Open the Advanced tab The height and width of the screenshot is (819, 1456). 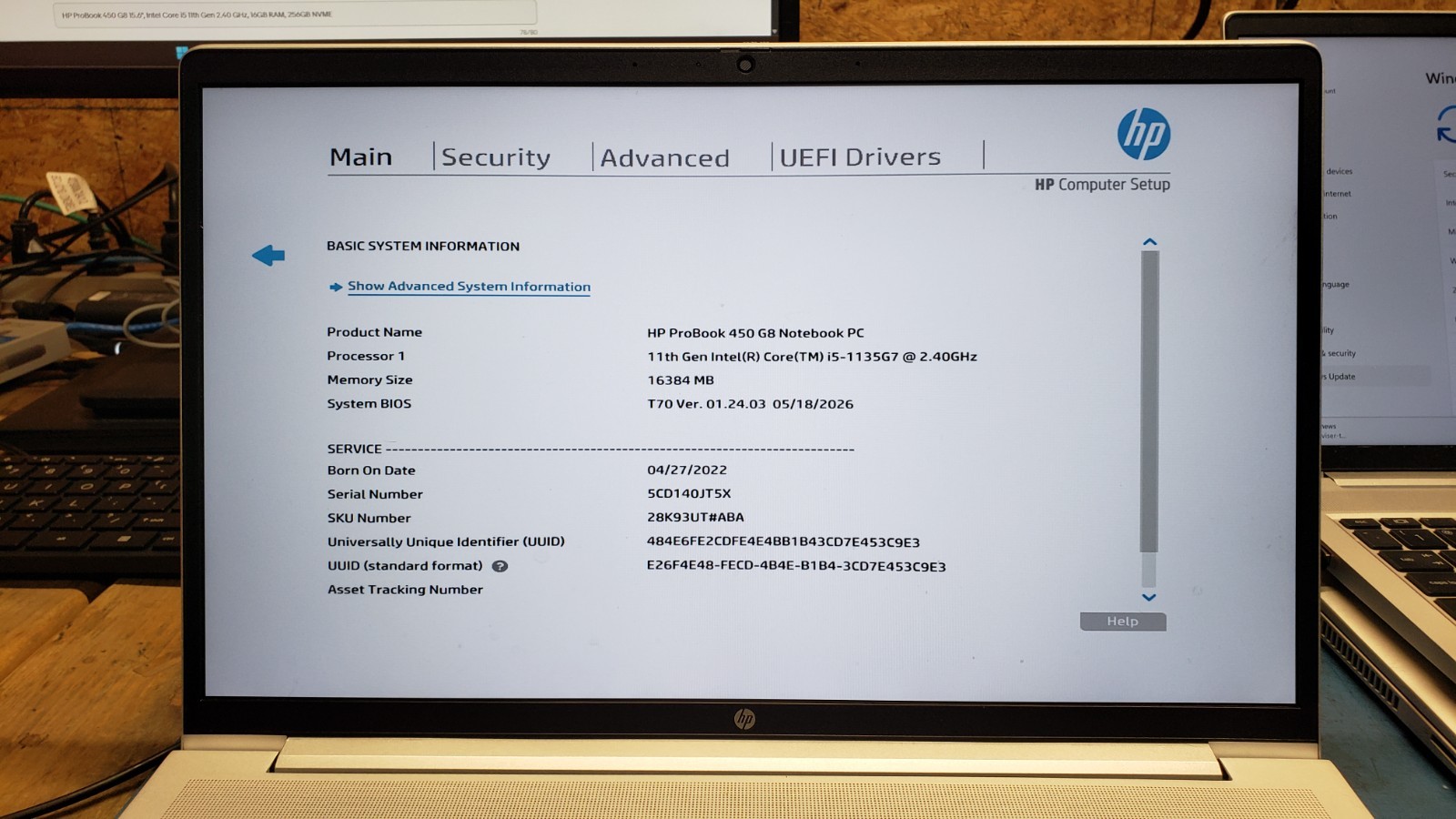click(x=665, y=158)
